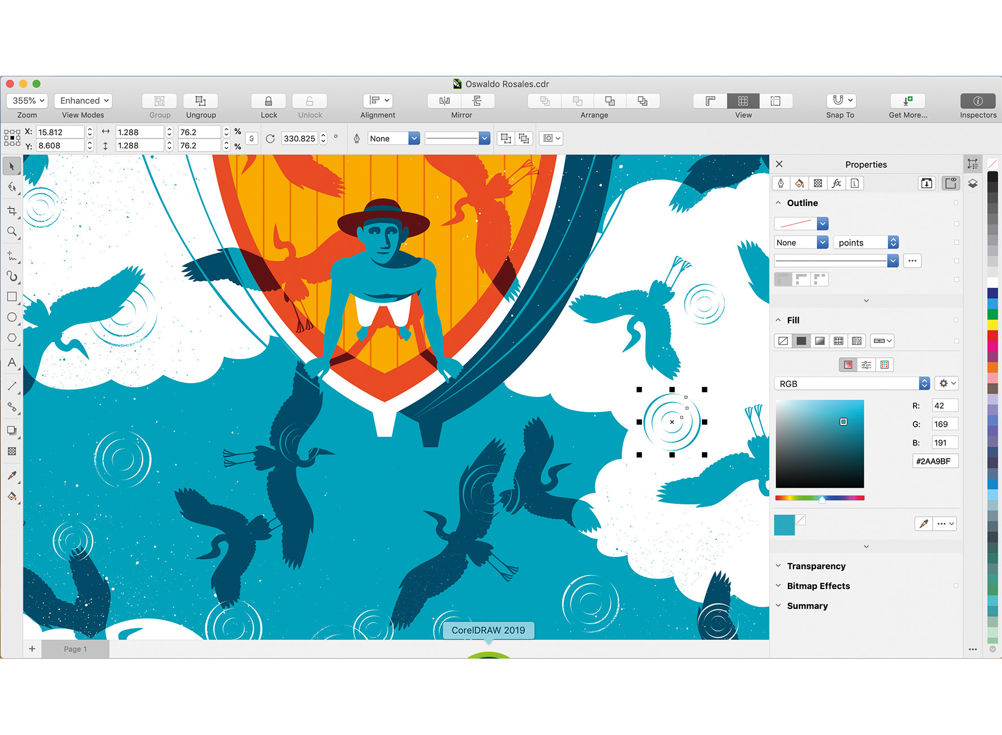This screenshot has width=1002, height=735.
Task: Click the R value field
Action: pos(944,406)
